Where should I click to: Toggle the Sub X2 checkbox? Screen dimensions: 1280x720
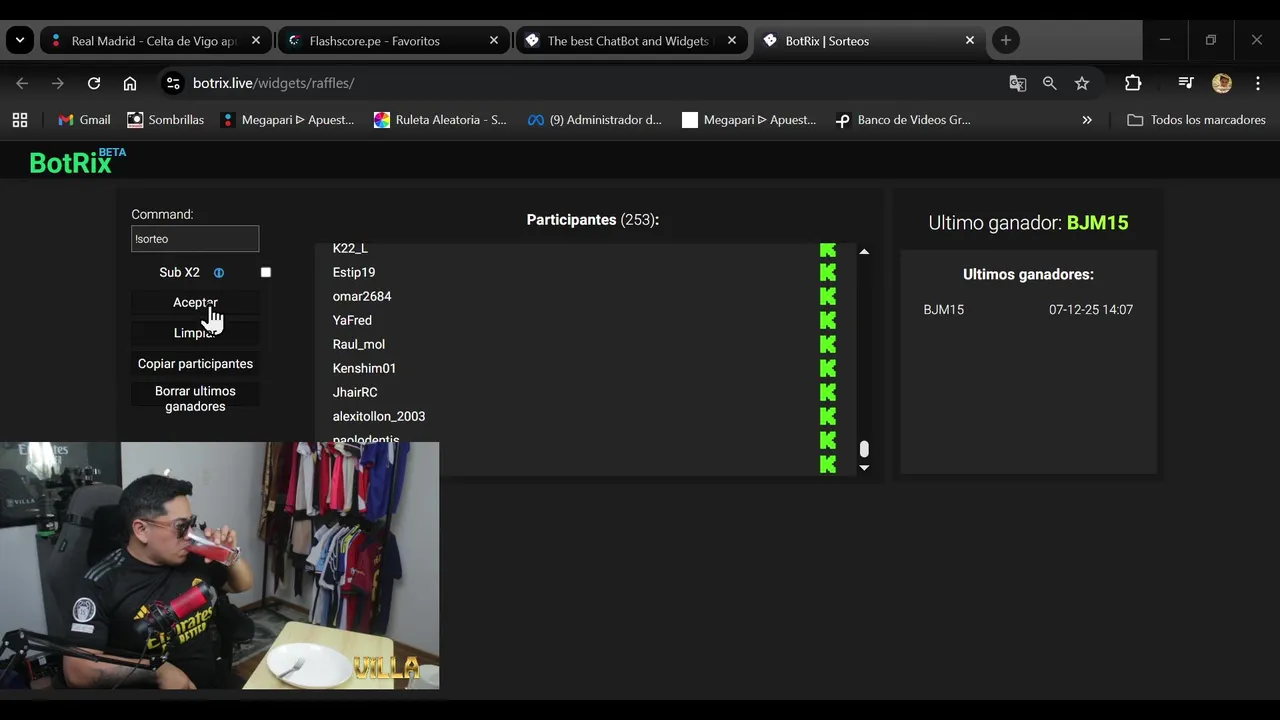266,272
